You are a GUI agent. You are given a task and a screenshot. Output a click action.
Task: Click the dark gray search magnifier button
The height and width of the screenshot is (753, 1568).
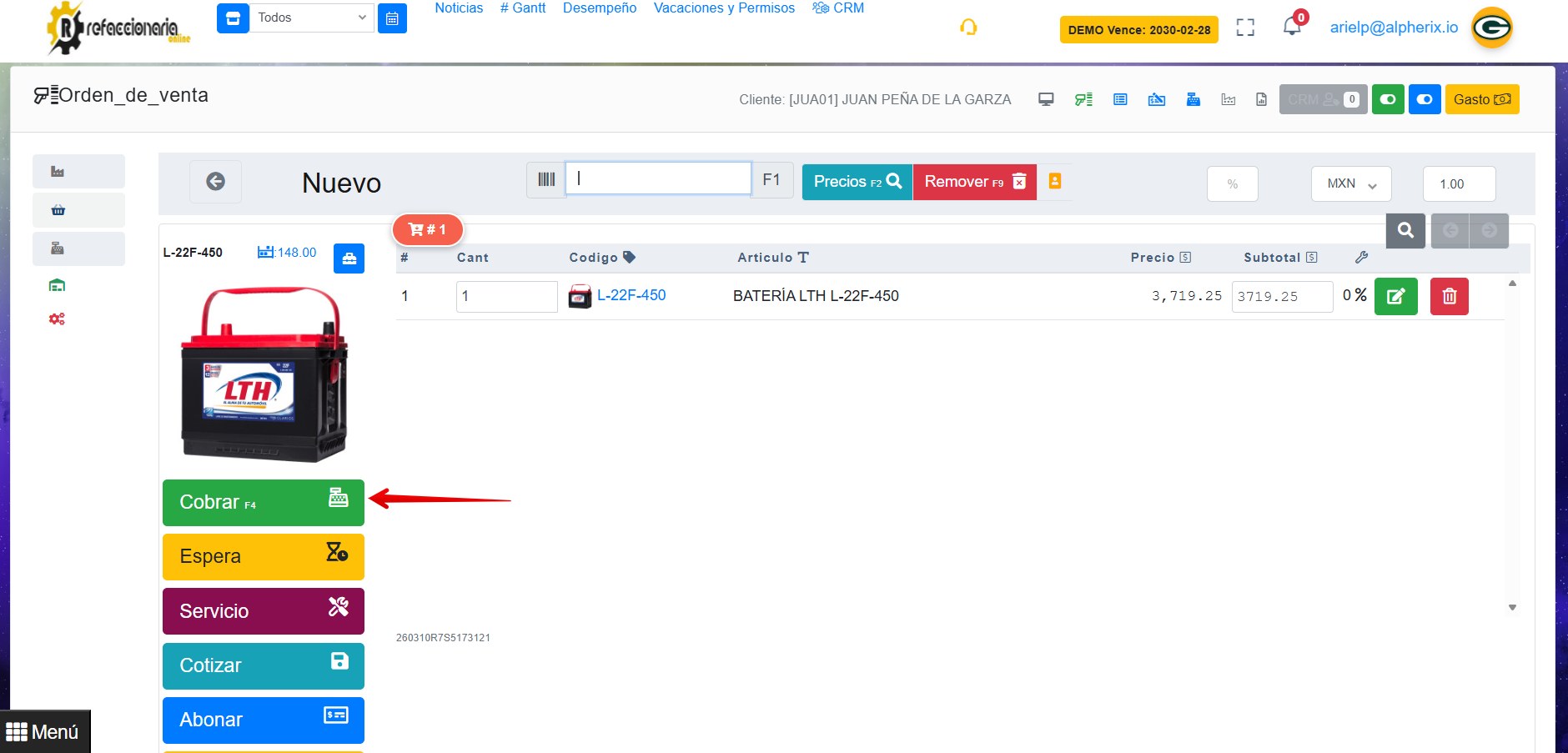(1405, 231)
